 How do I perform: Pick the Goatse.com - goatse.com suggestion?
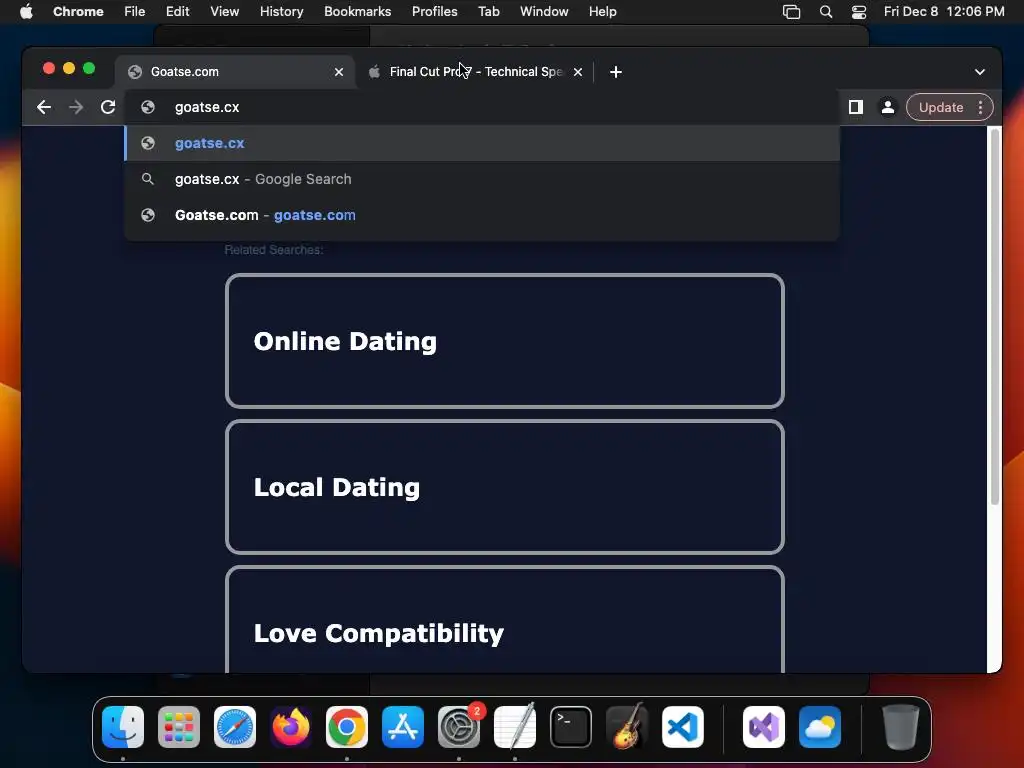click(x=482, y=215)
